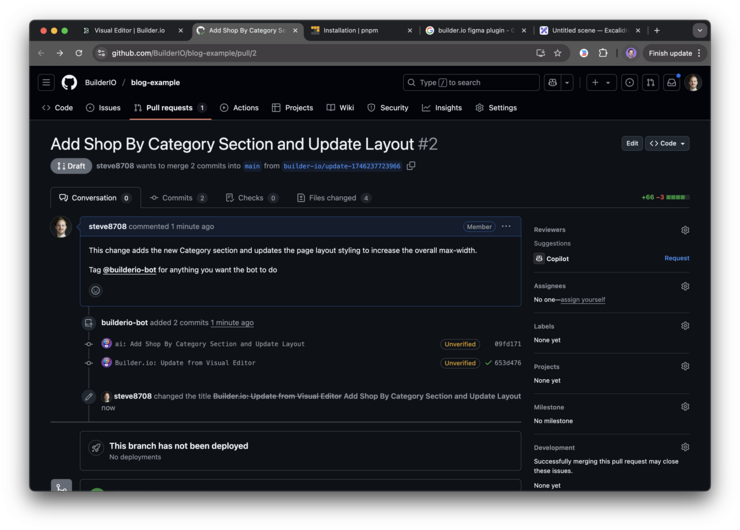Open the Security repository tab
The height and width of the screenshot is (530, 740).
[388, 108]
